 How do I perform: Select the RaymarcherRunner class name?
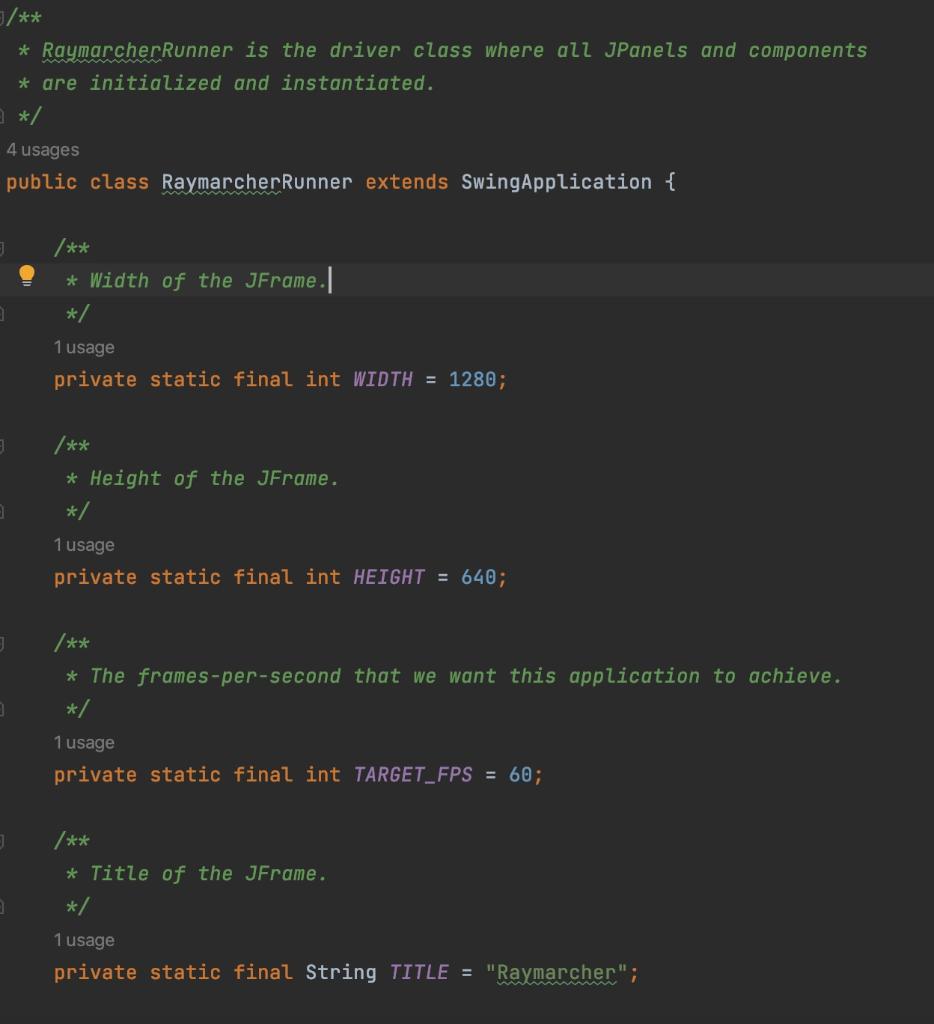(x=255, y=182)
